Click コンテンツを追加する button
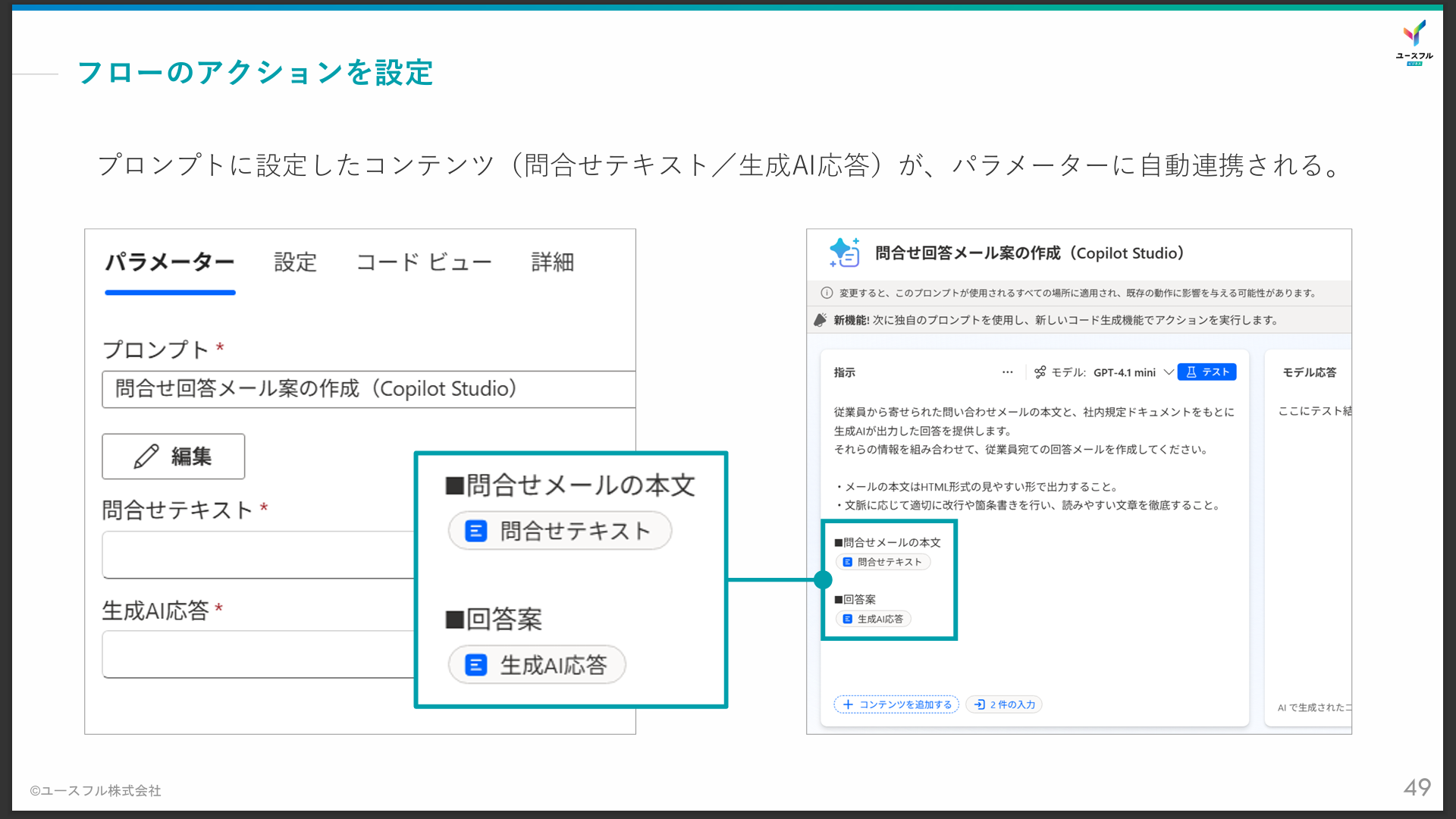 tap(897, 704)
